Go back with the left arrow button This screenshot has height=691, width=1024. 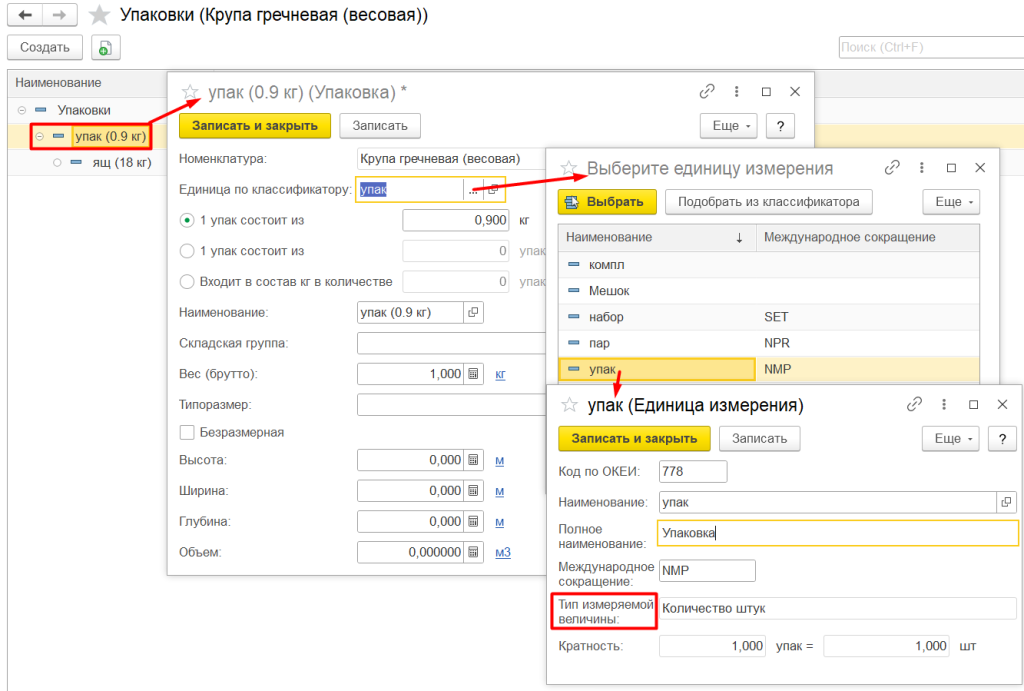(25, 14)
